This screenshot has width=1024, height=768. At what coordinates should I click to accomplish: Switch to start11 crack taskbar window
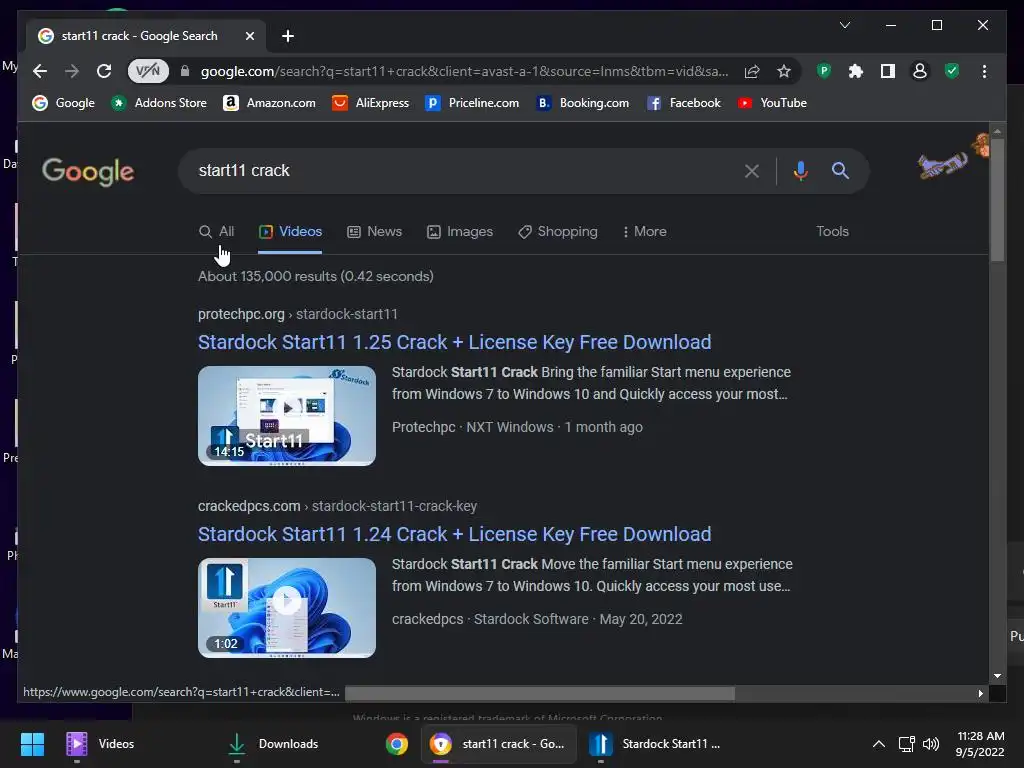coord(498,744)
